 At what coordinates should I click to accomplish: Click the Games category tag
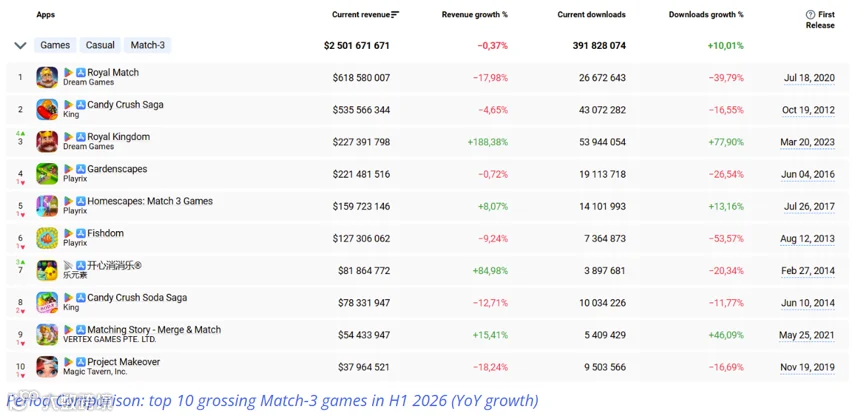[55, 45]
